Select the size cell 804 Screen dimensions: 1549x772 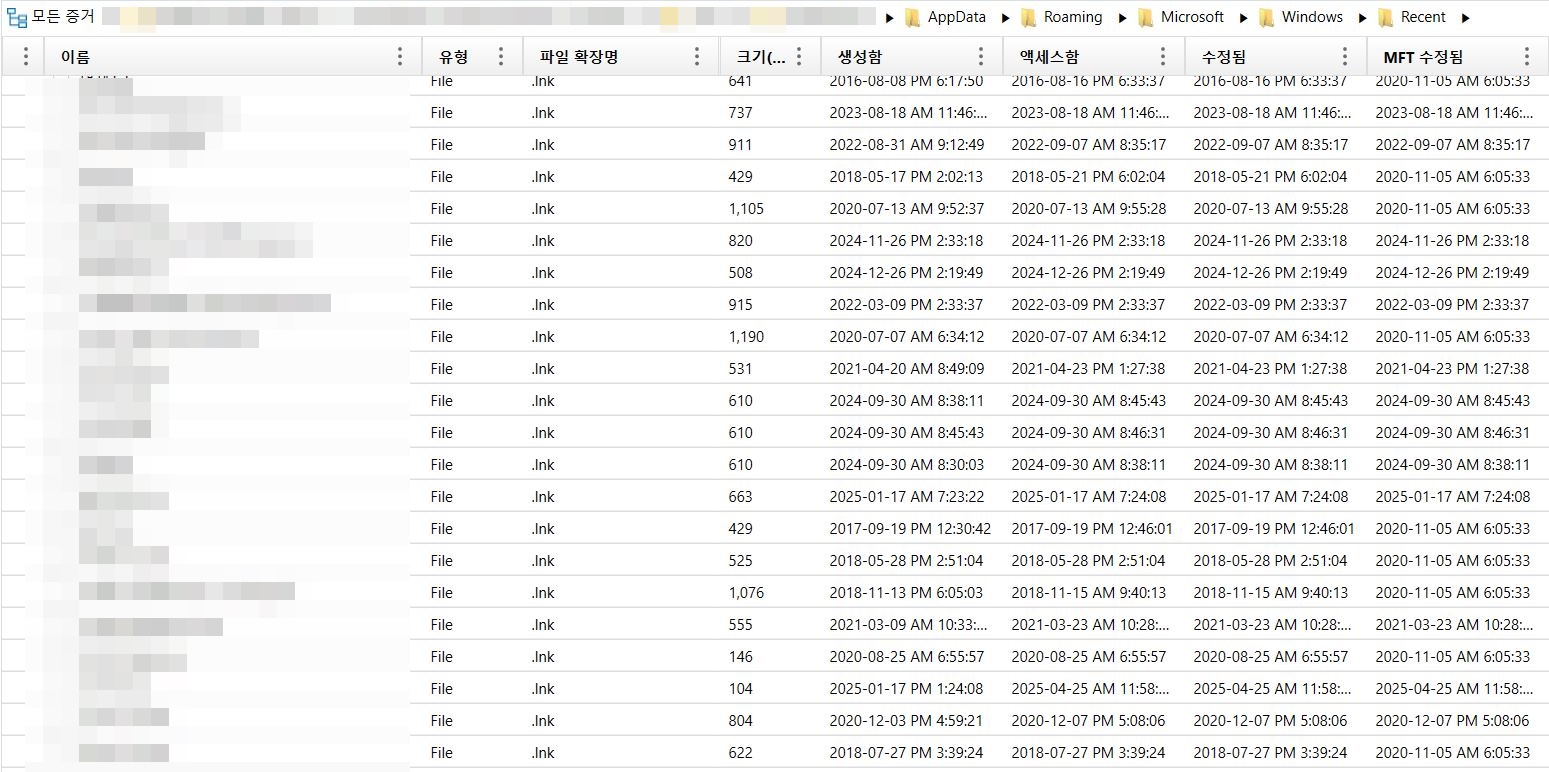click(741, 721)
